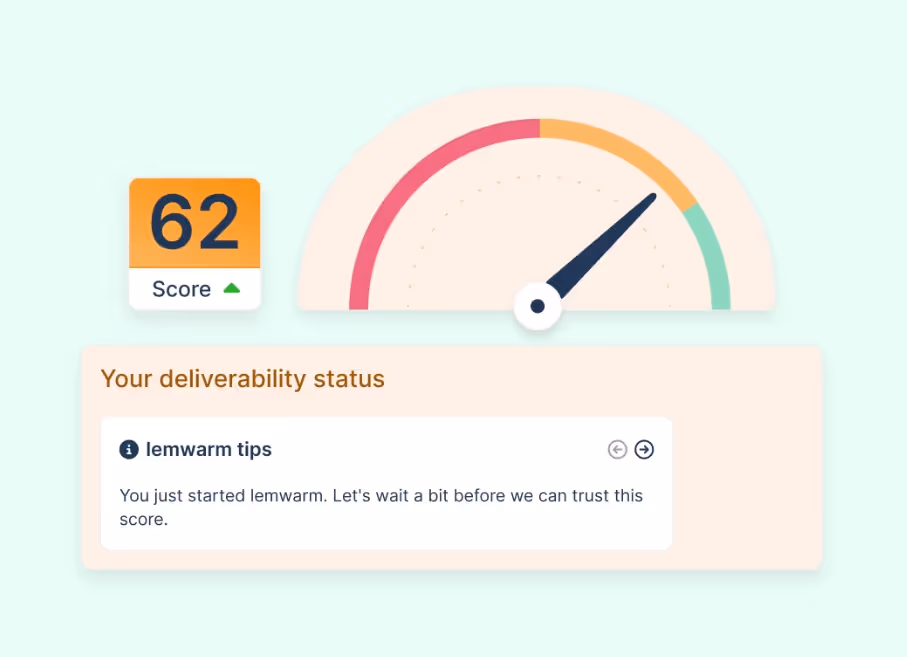907x657 pixels.
Task: Click the previous arrow in lemwarm tips
Action: (x=617, y=449)
